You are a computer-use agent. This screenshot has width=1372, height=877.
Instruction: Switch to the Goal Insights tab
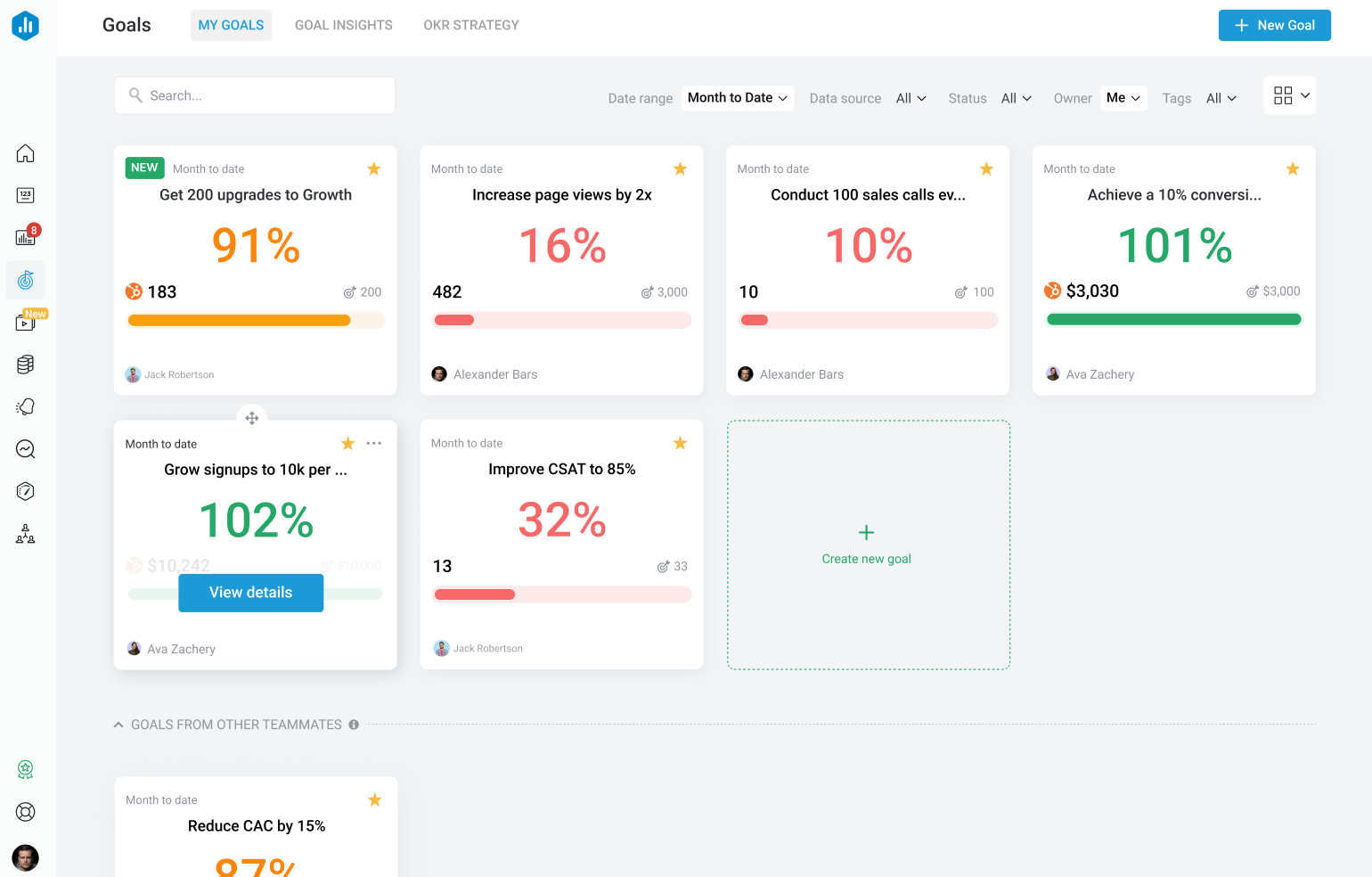pos(343,25)
